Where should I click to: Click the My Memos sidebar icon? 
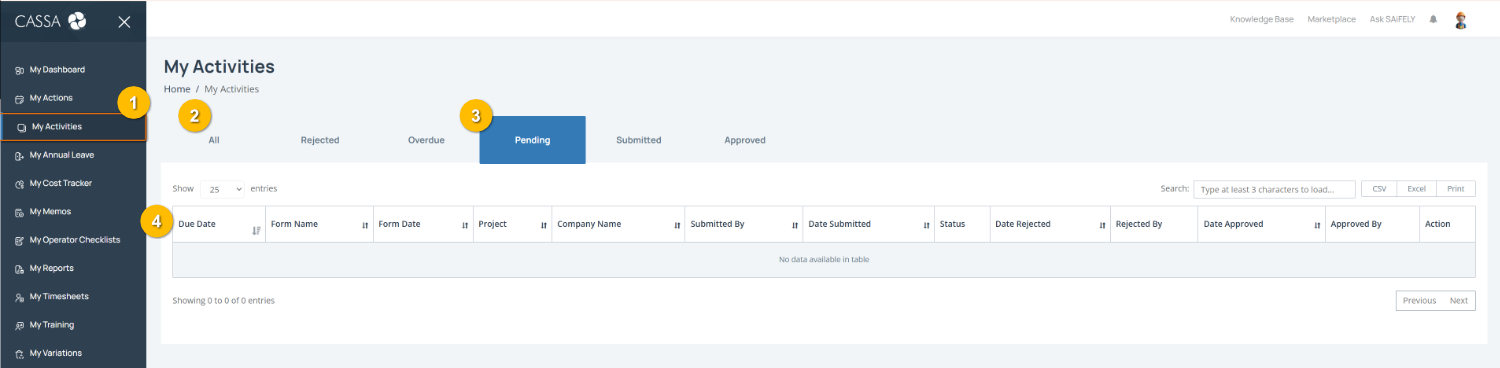click(20, 212)
